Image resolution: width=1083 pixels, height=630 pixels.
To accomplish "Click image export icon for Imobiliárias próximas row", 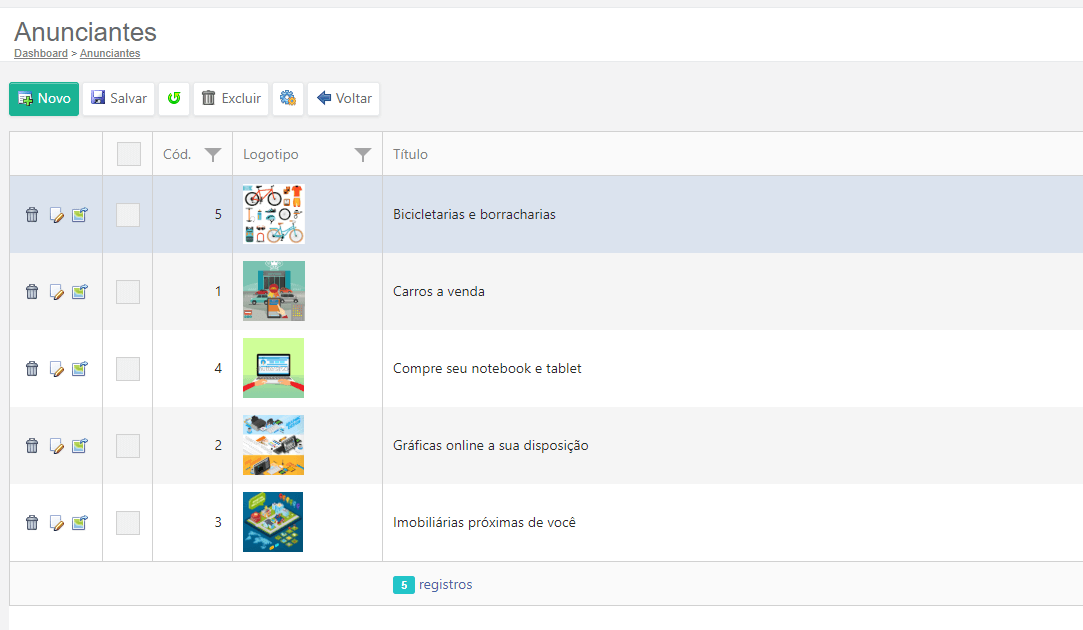I will tap(80, 523).
